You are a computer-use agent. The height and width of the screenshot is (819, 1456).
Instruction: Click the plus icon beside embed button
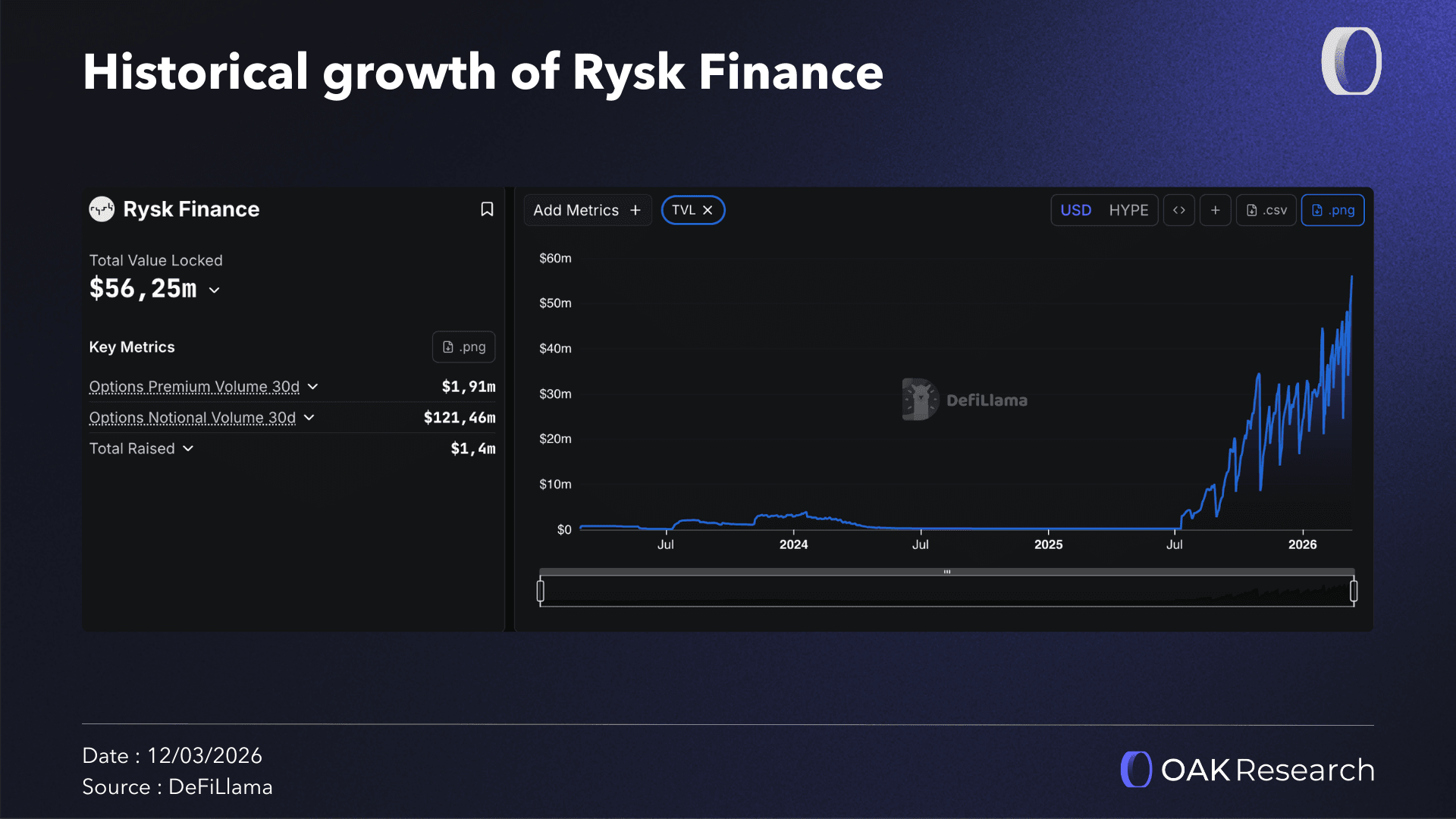[1215, 210]
